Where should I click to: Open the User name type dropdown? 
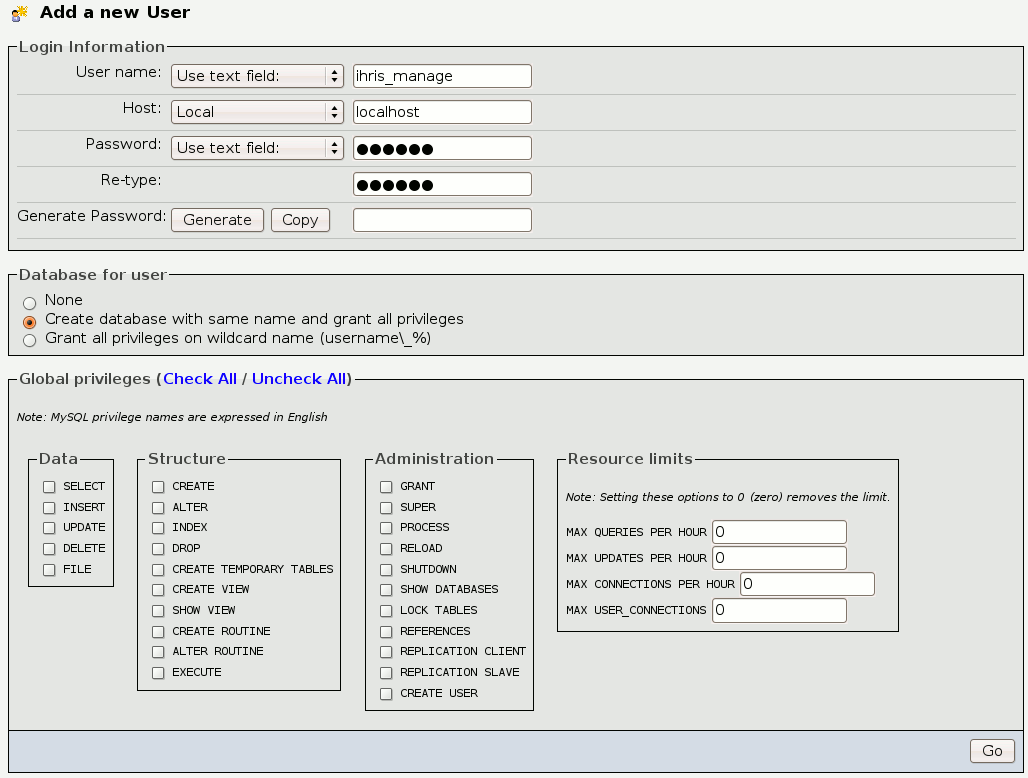point(257,76)
